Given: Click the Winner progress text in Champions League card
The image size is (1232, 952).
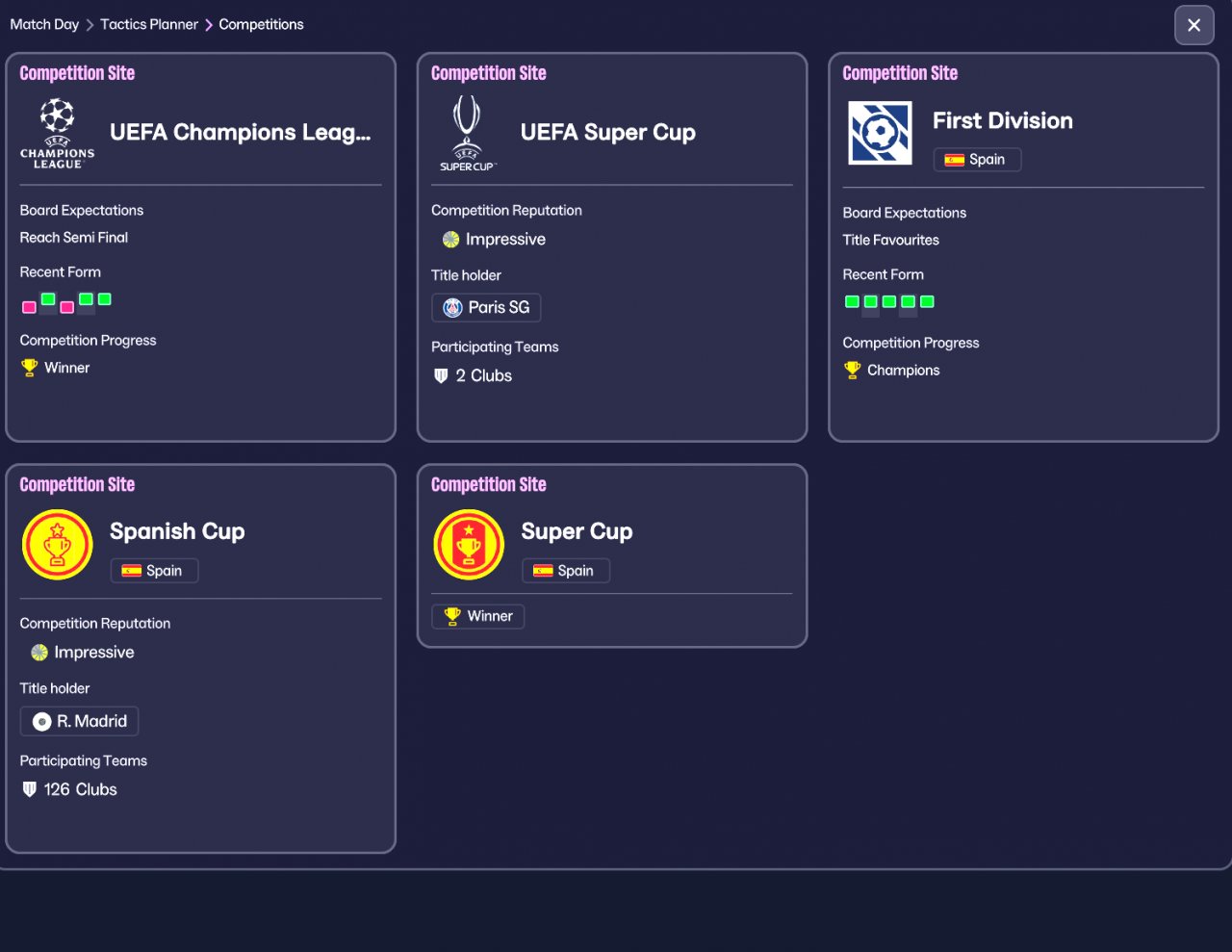Looking at the screenshot, I should click(67, 368).
